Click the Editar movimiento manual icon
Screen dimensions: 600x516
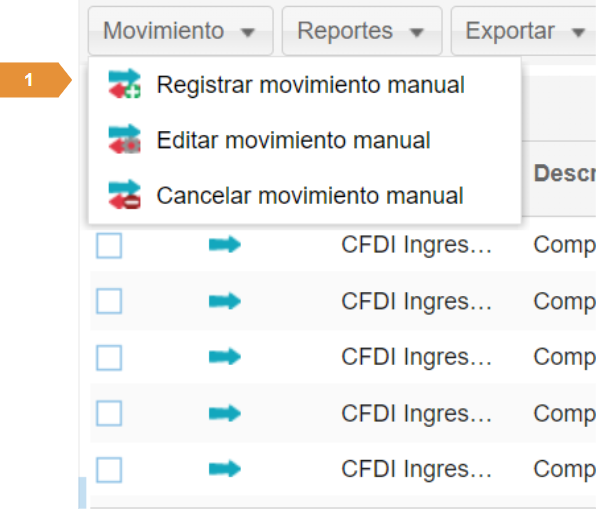(125, 140)
